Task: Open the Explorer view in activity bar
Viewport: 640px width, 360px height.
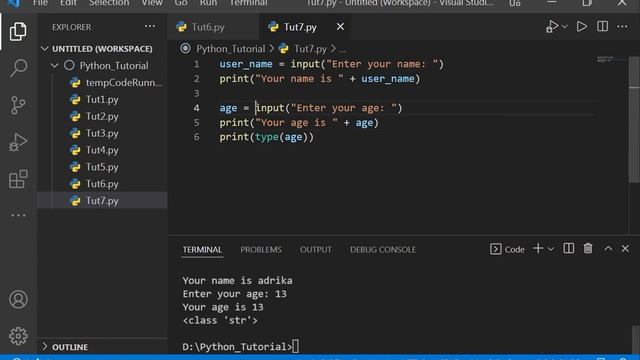Action: click(18, 31)
